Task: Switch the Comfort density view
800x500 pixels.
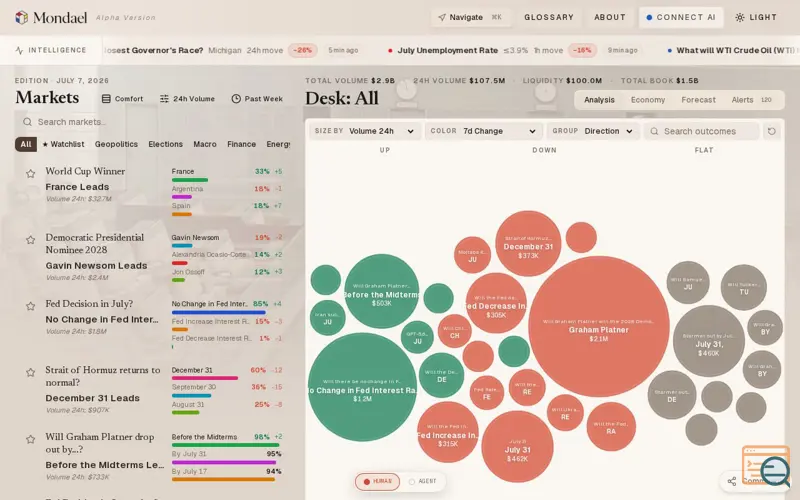Action: [x=122, y=99]
